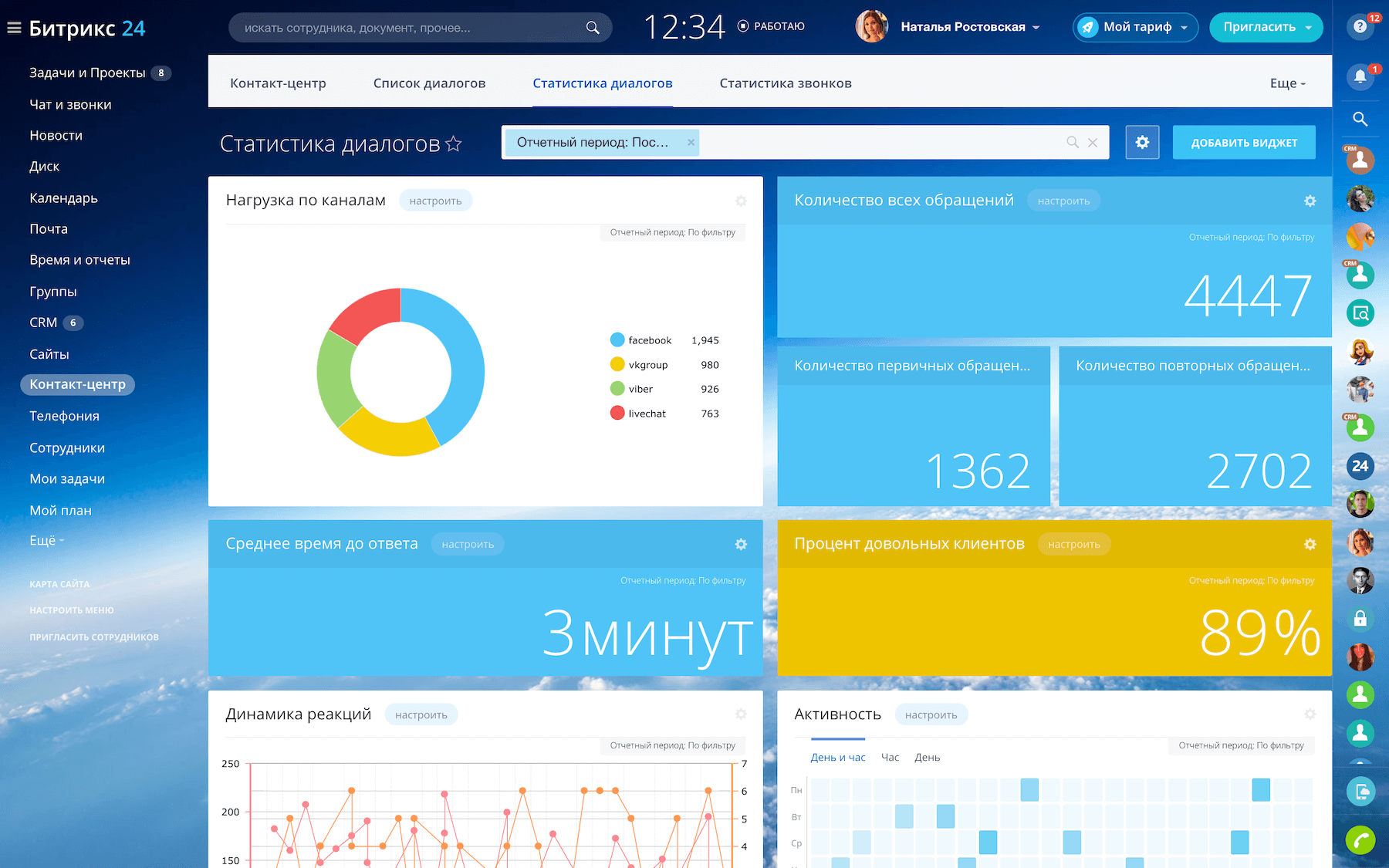Image resolution: width=1389 pixels, height=868 pixels.
Task: Expand the Еще dropdown in top tabs
Action: coord(1287,83)
